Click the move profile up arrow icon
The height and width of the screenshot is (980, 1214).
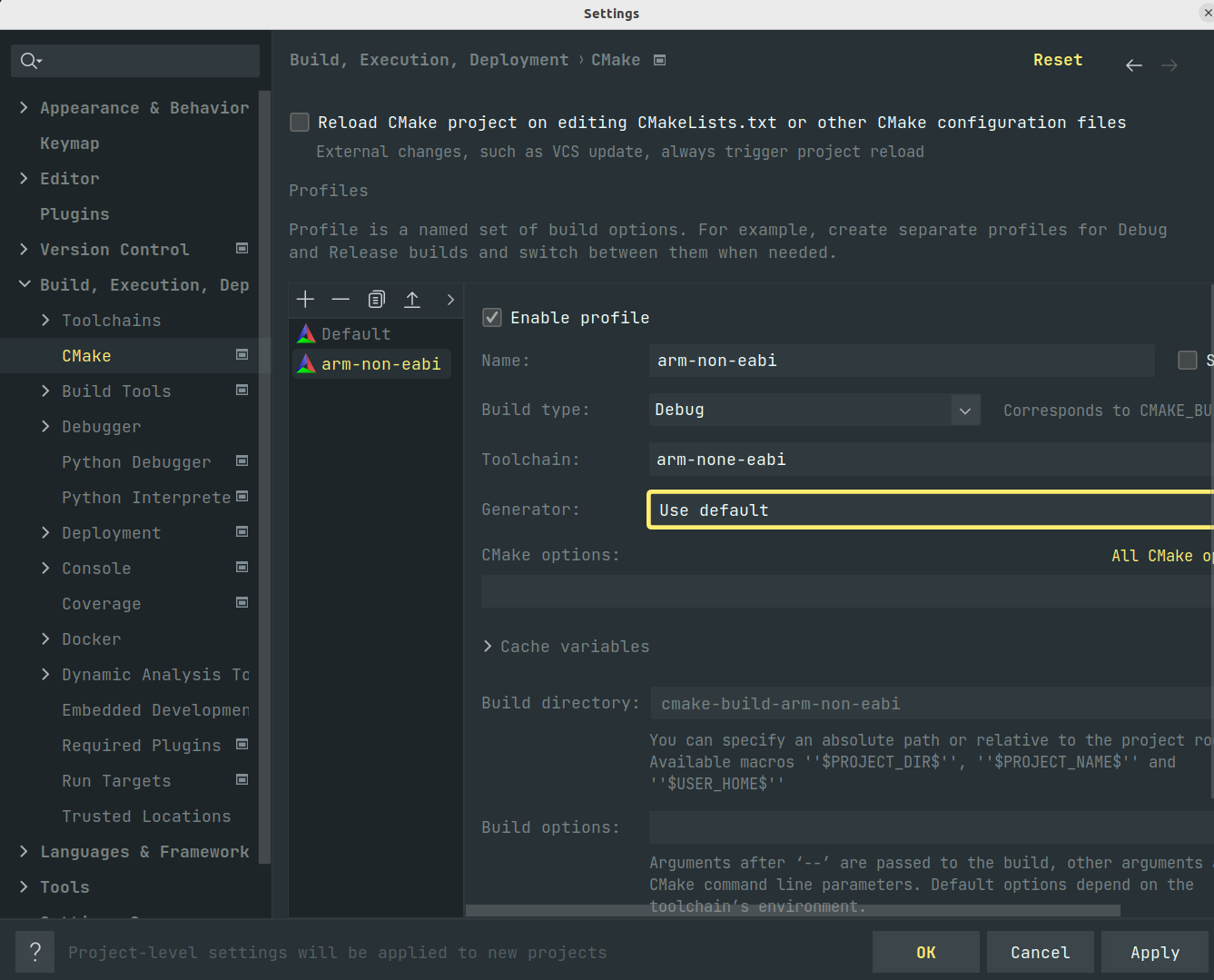(412, 300)
